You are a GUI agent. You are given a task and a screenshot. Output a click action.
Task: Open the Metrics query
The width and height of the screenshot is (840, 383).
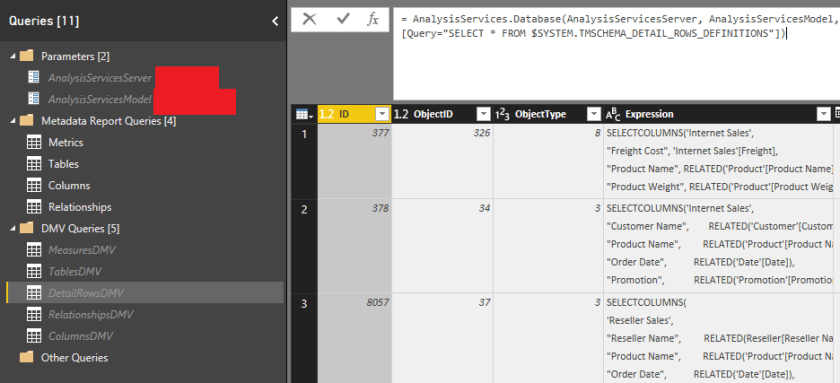coord(66,142)
